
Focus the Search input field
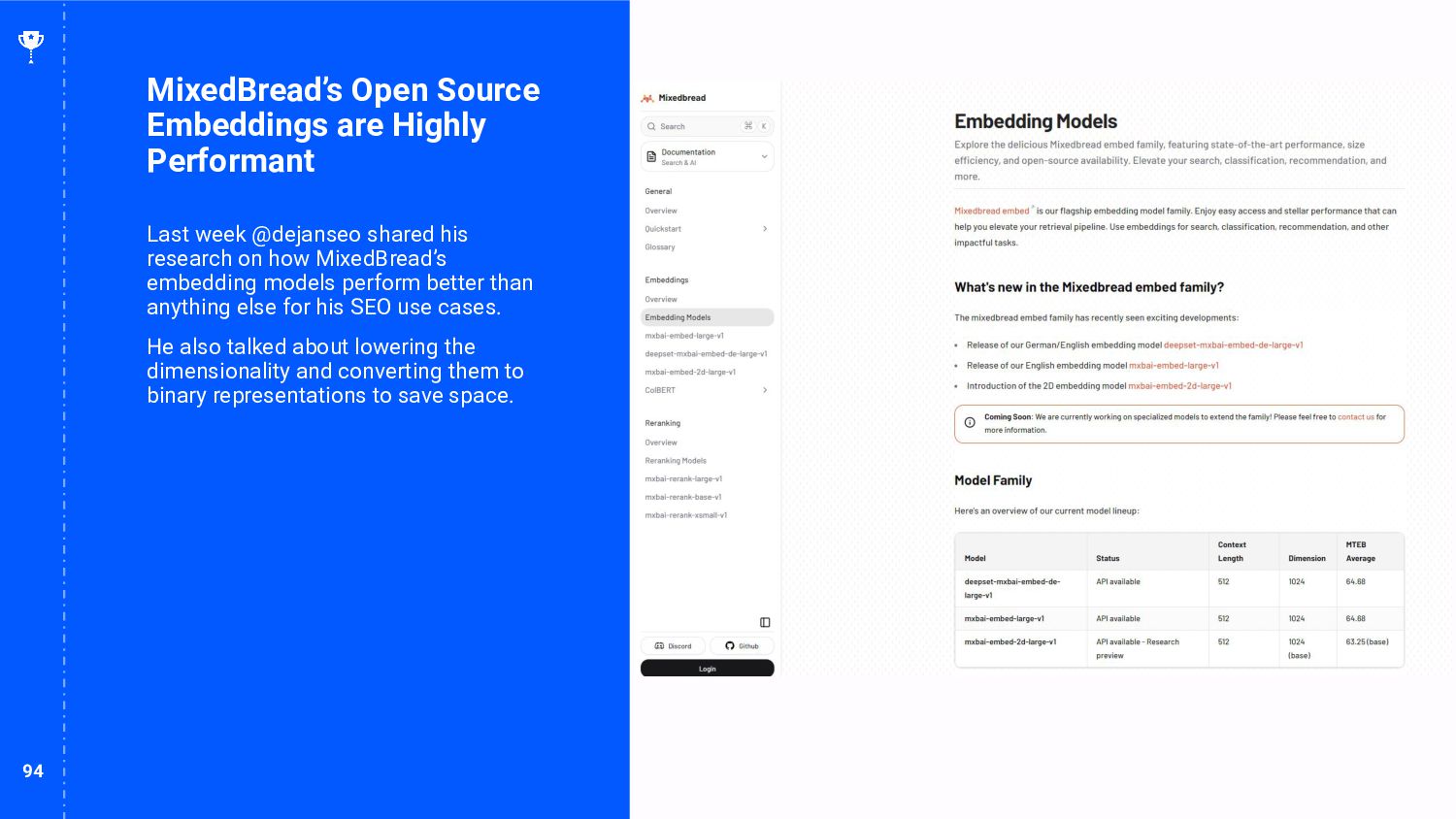point(708,126)
